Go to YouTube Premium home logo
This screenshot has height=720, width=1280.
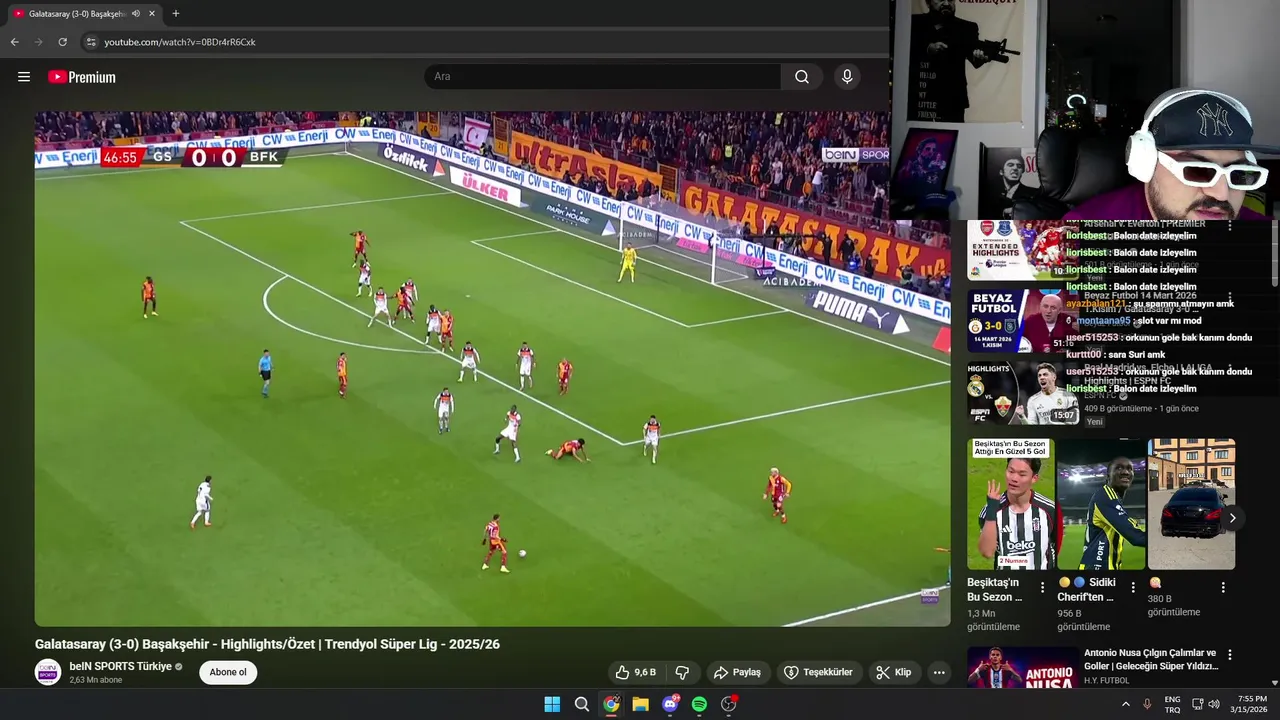82,77
